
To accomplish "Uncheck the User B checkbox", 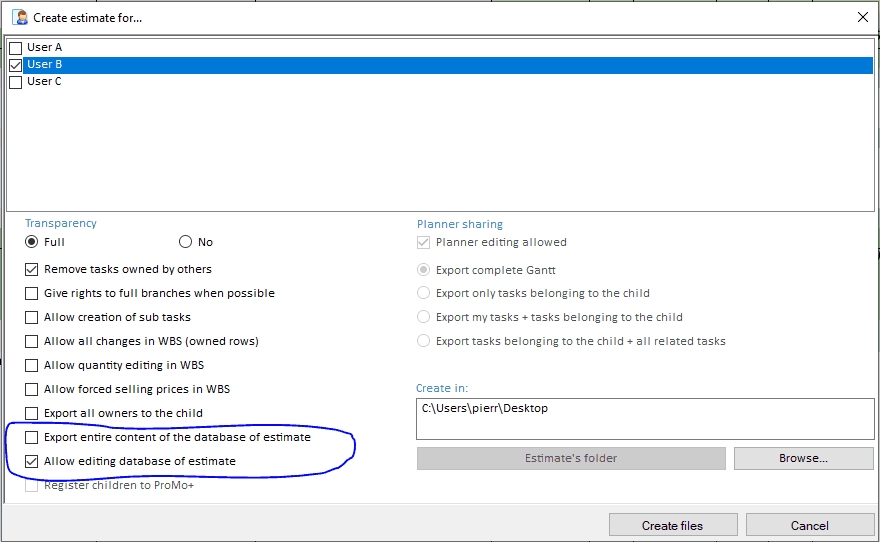I will point(15,65).
